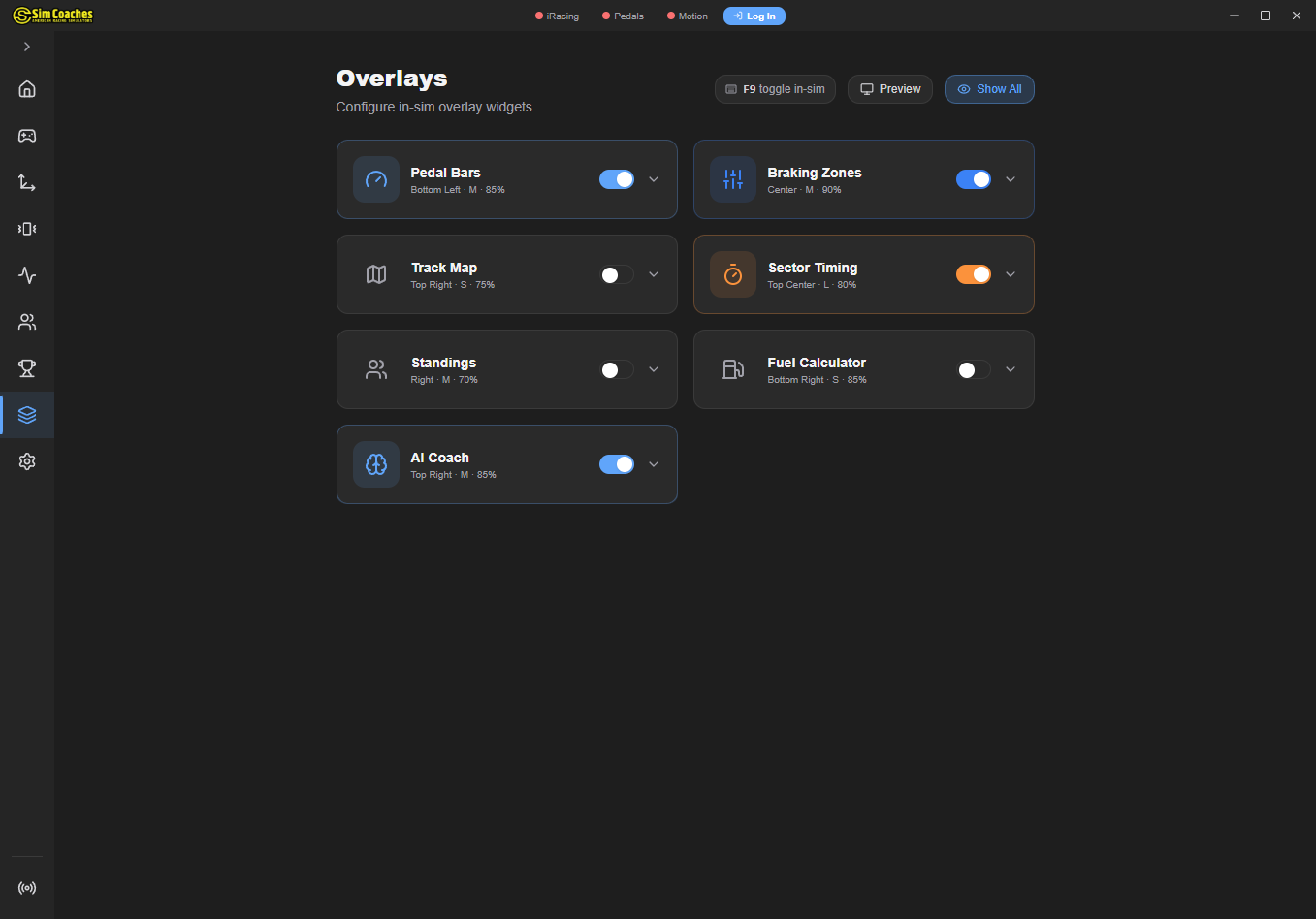Viewport: 1316px width, 919px height.
Task: Turn off the Sector Timing overlay
Action: click(x=974, y=274)
